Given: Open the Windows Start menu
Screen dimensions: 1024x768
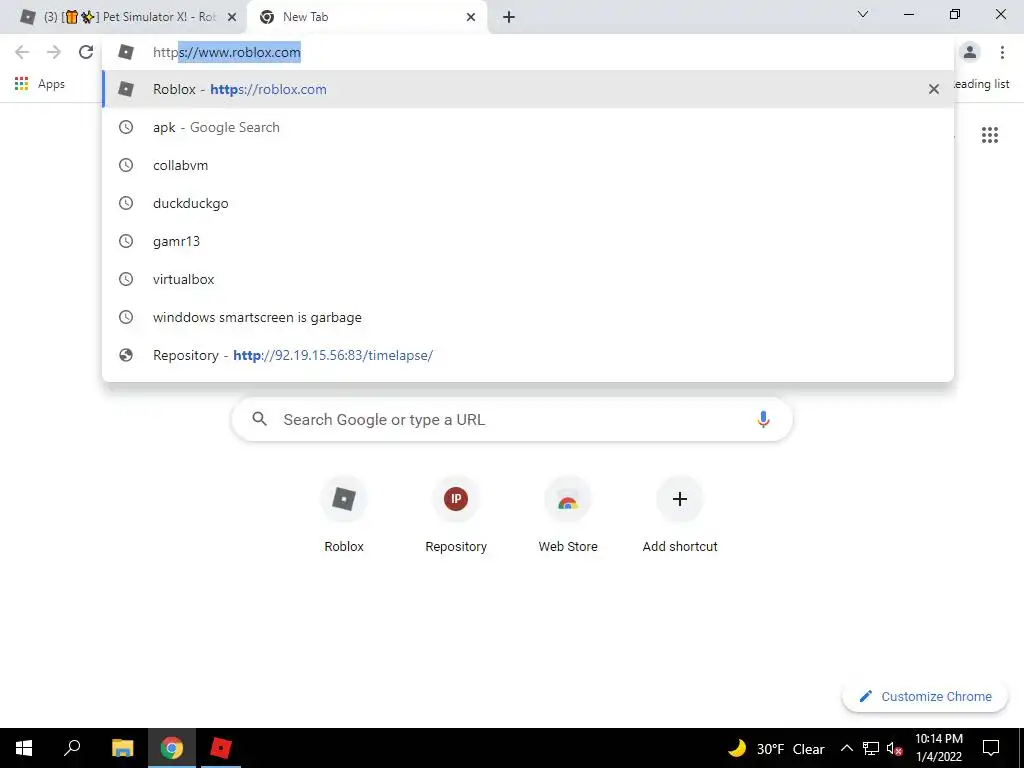Looking at the screenshot, I should click(x=24, y=748).
